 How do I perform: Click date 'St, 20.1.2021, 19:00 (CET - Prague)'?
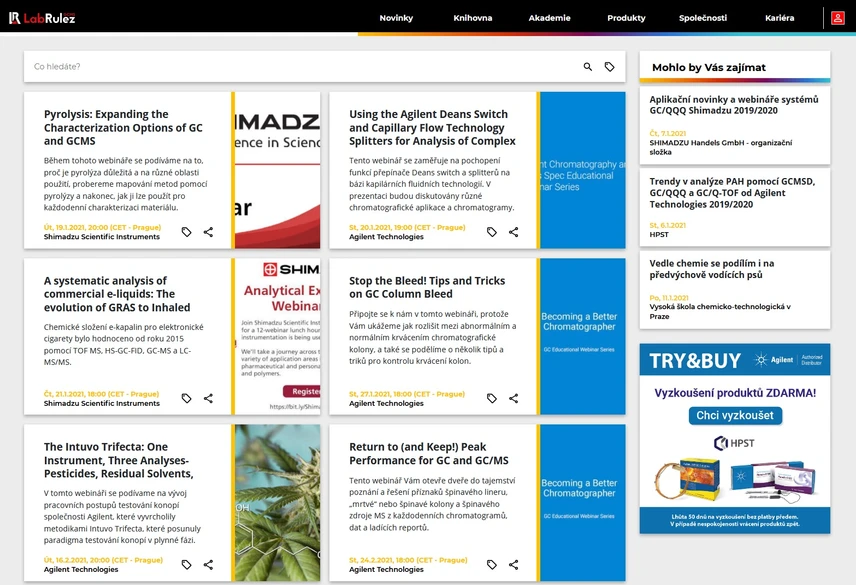(x=407, y=227)
